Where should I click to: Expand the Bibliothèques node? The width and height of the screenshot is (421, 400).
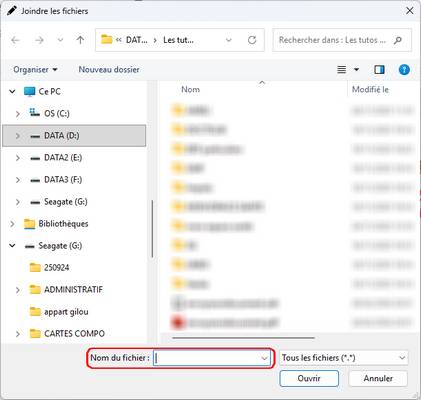[12, 224]
